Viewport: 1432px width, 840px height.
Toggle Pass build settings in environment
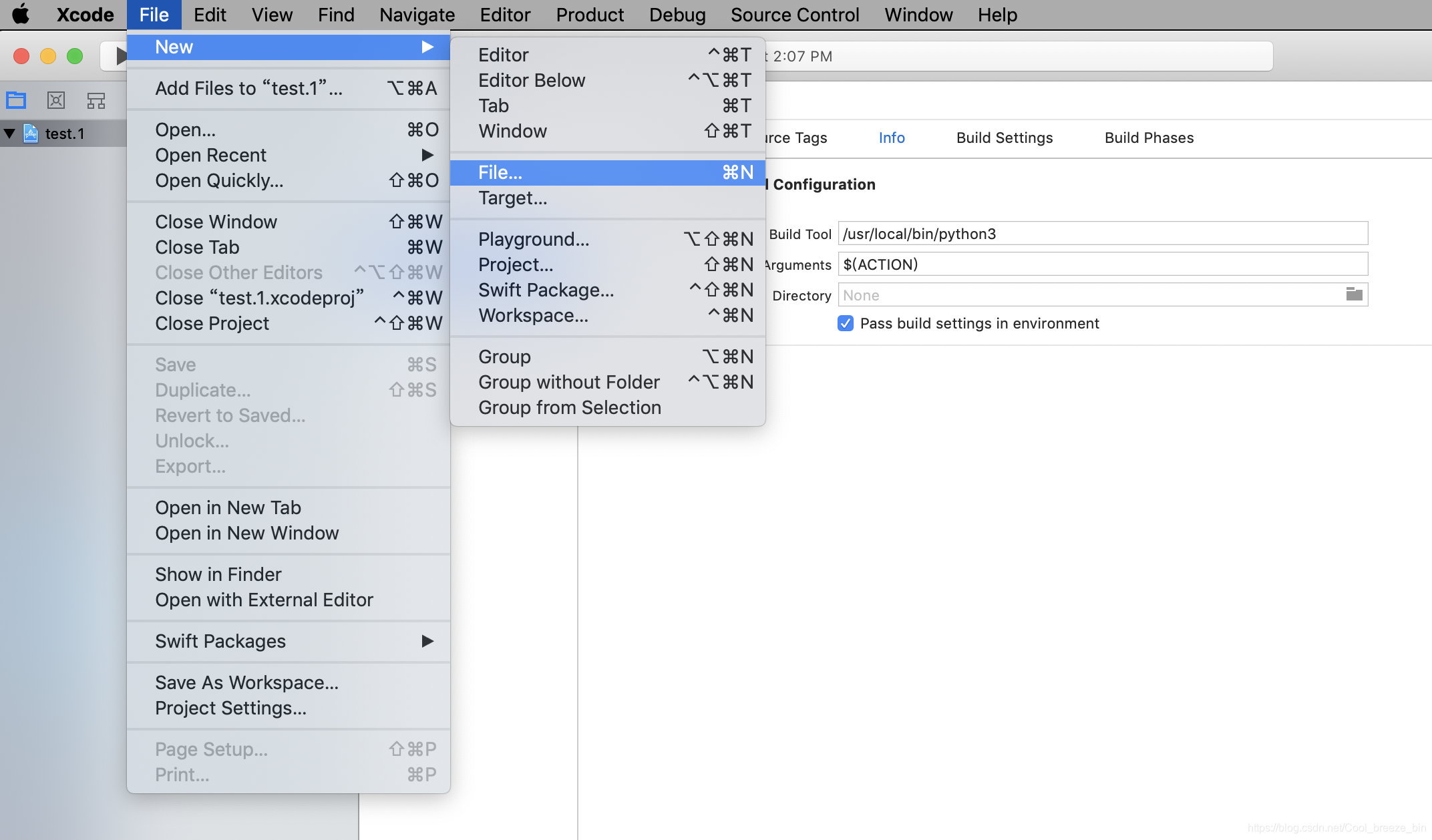846,324
